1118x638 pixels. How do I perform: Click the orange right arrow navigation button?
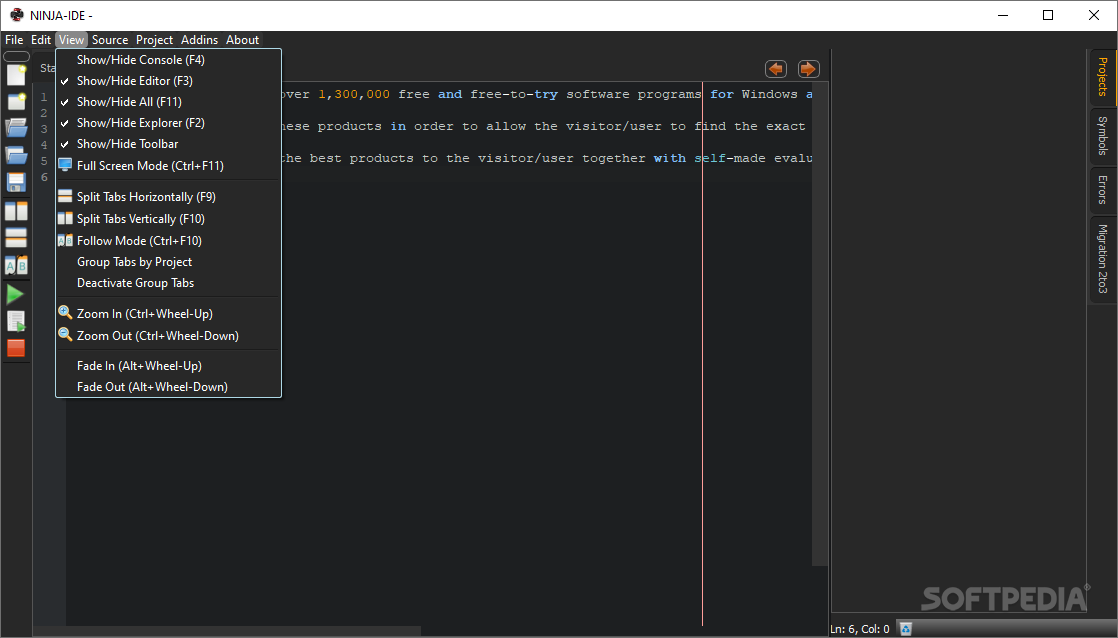click(808, 69)
